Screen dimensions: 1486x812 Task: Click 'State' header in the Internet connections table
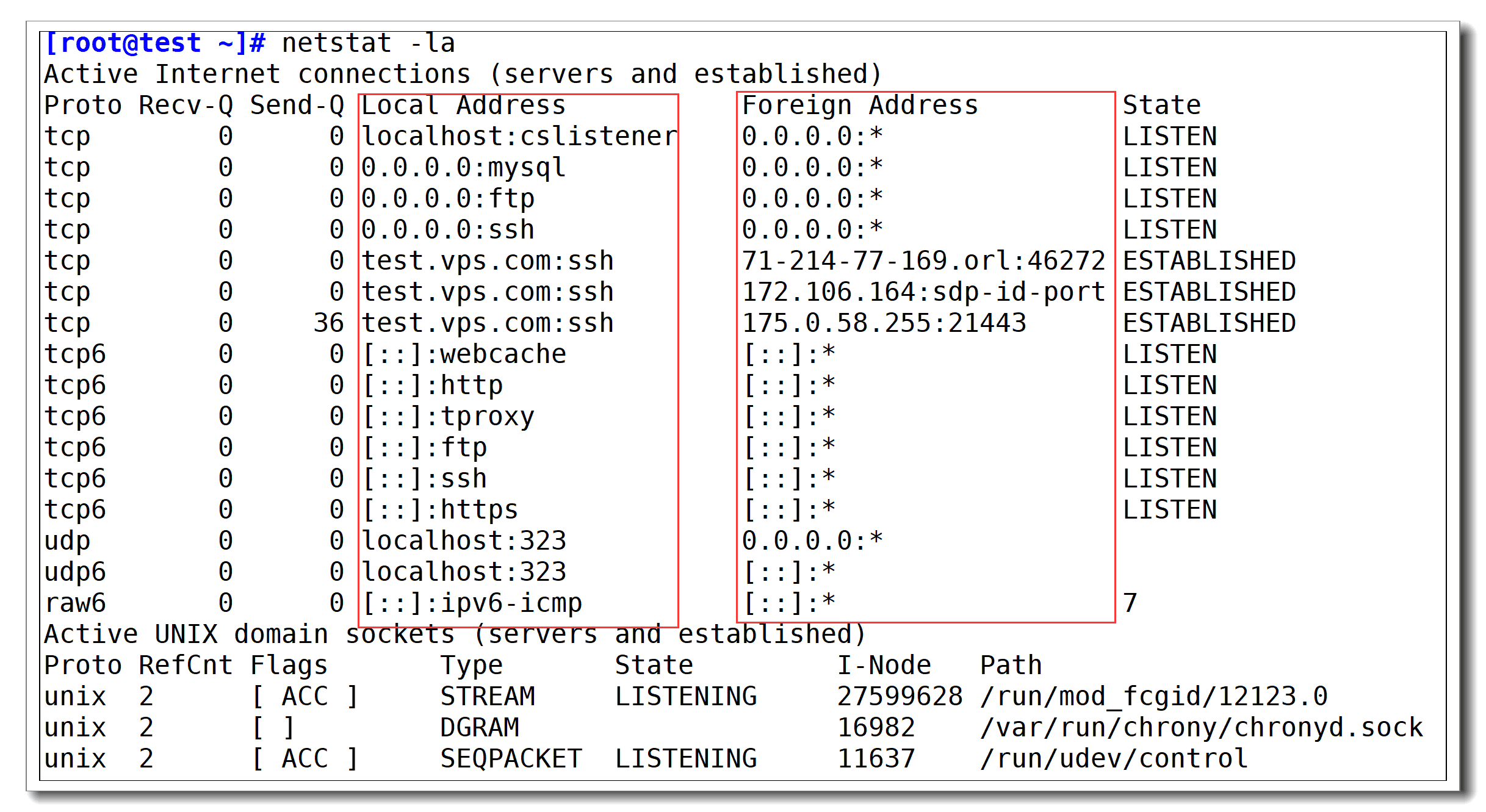coord(1161,106)
